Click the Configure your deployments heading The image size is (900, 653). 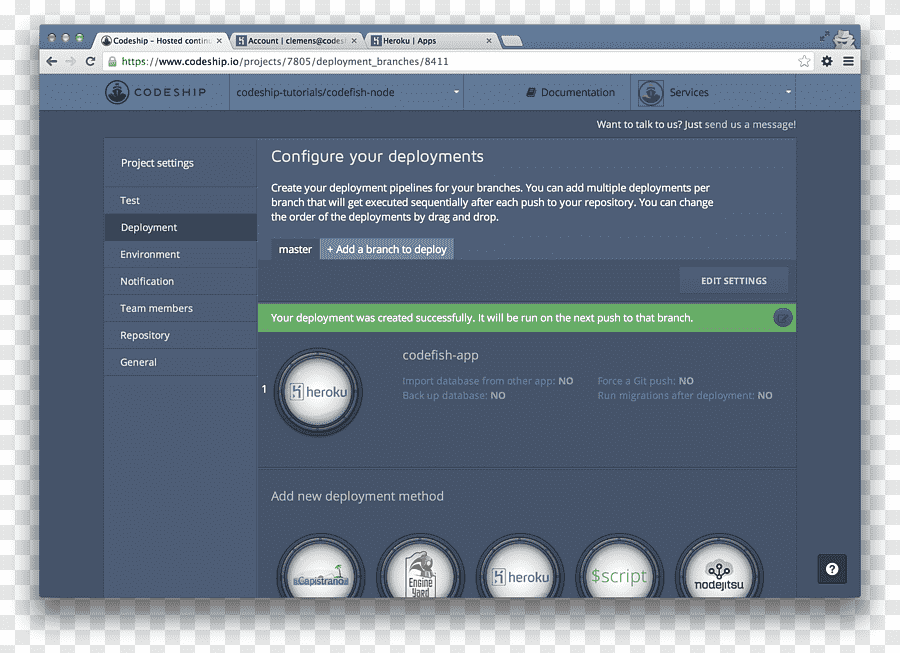point(377,157)
